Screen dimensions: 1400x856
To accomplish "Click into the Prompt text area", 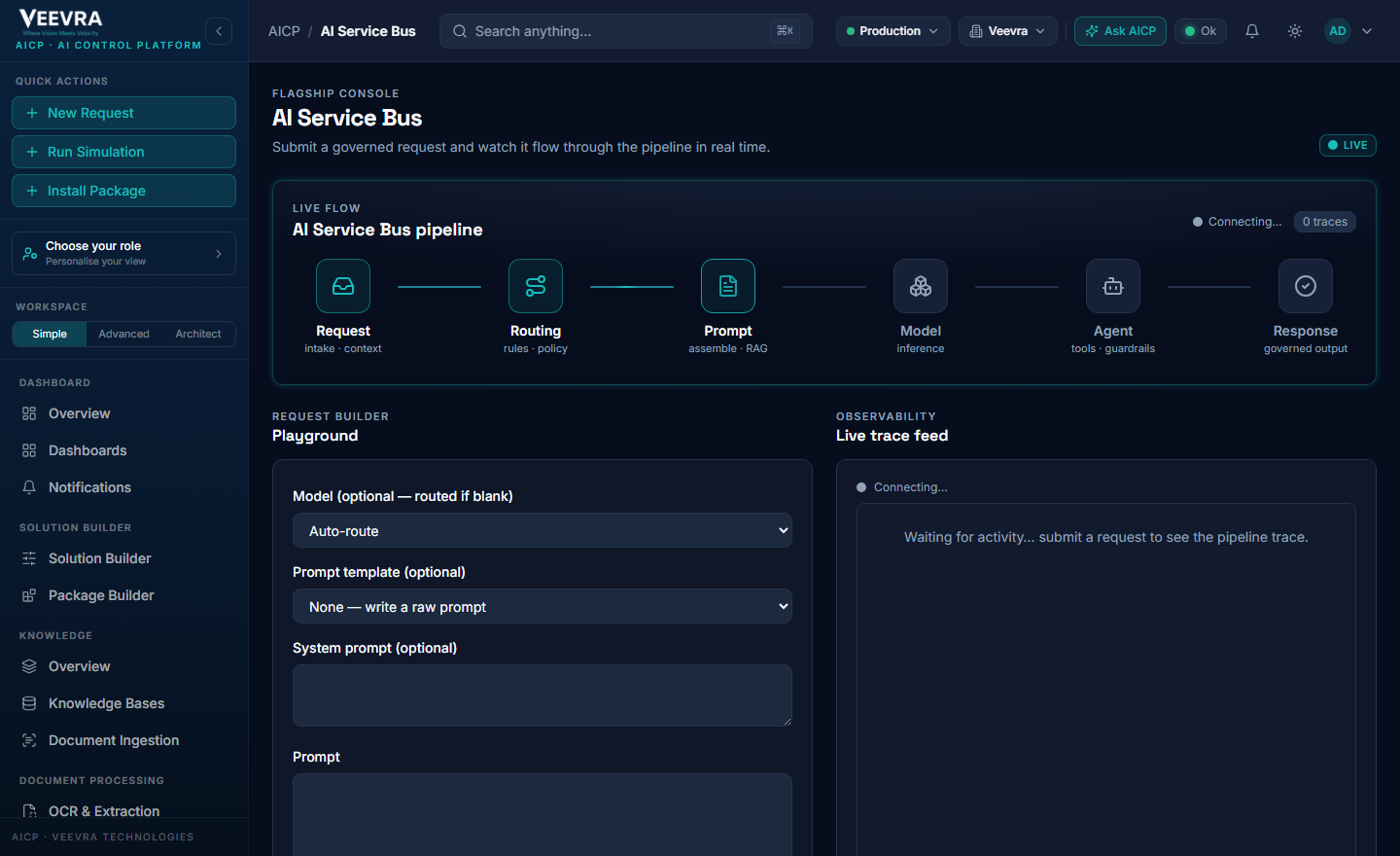I will (542, 815).
